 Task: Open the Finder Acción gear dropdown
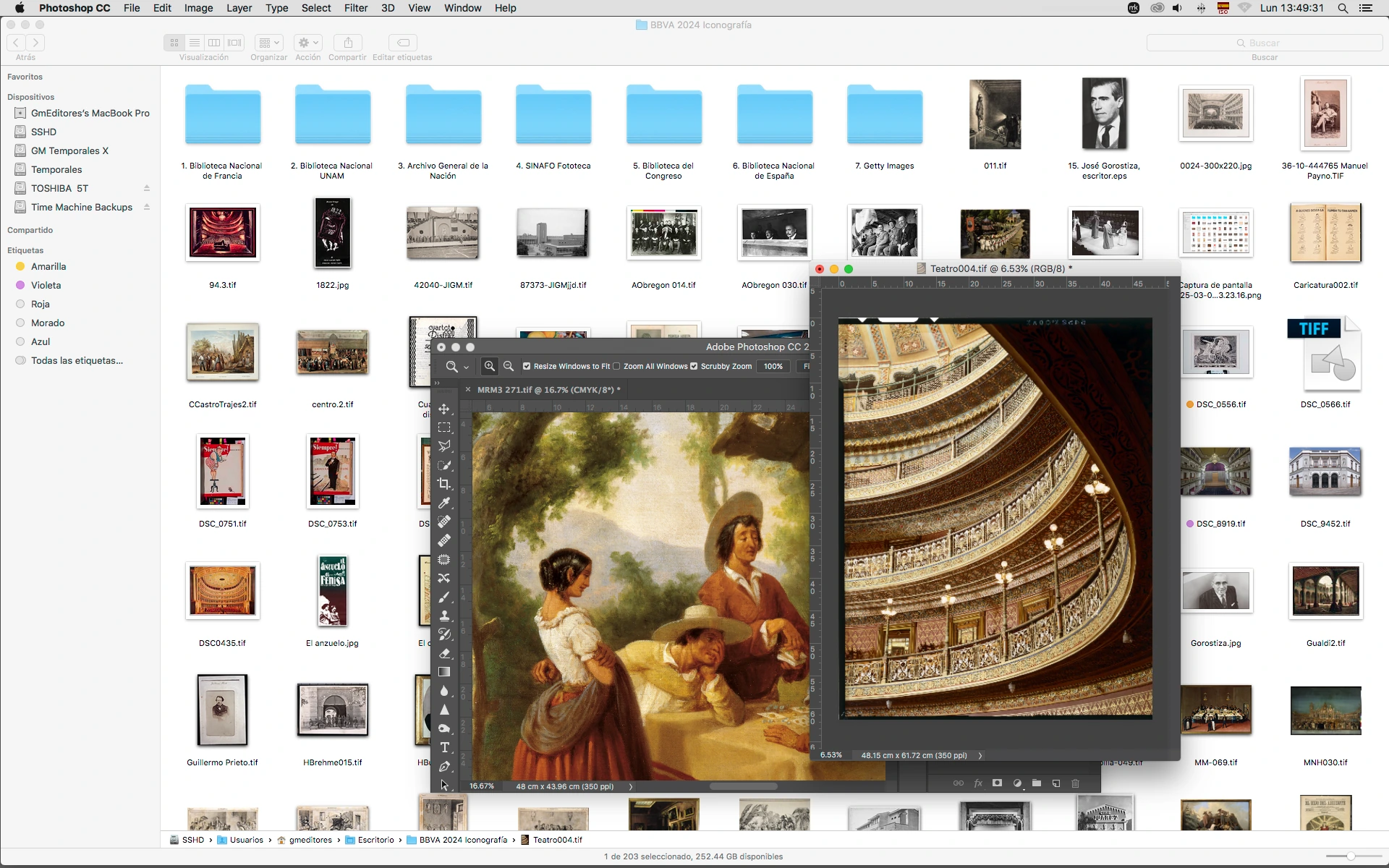tap(308, 43)
